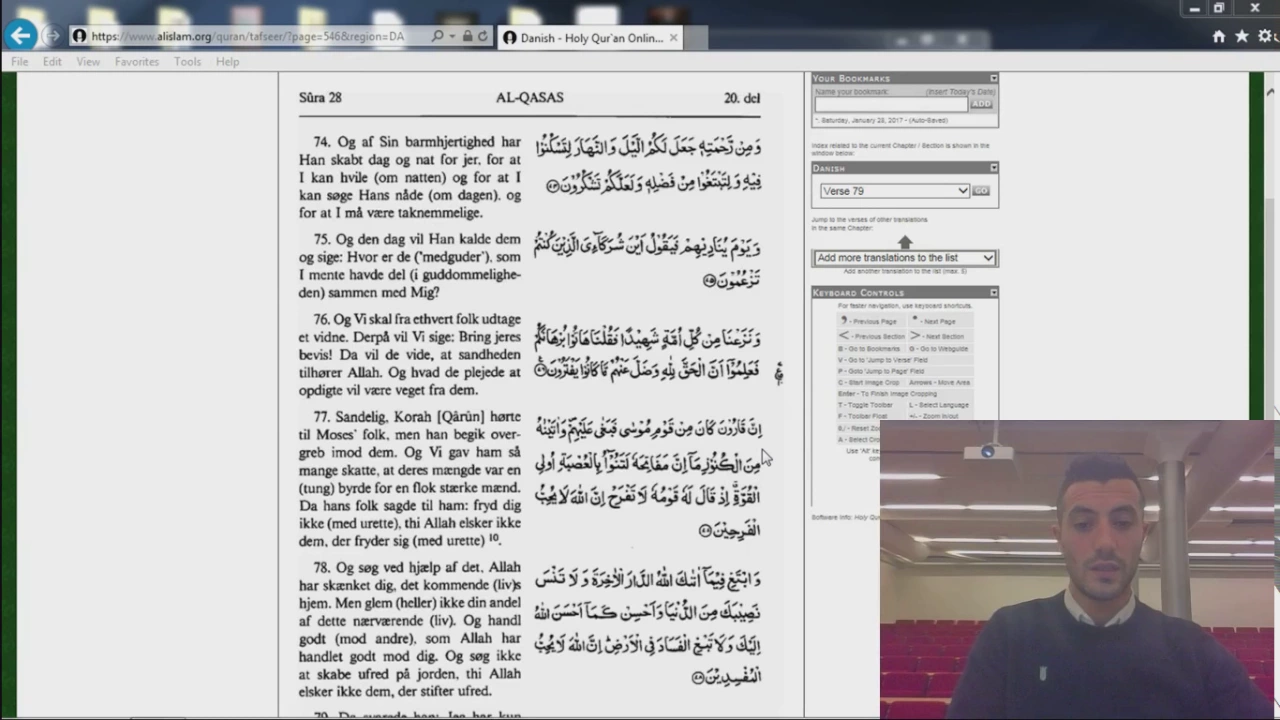Click the Select Language entry
The image size is (1280, 720).
tap(940, 405)
